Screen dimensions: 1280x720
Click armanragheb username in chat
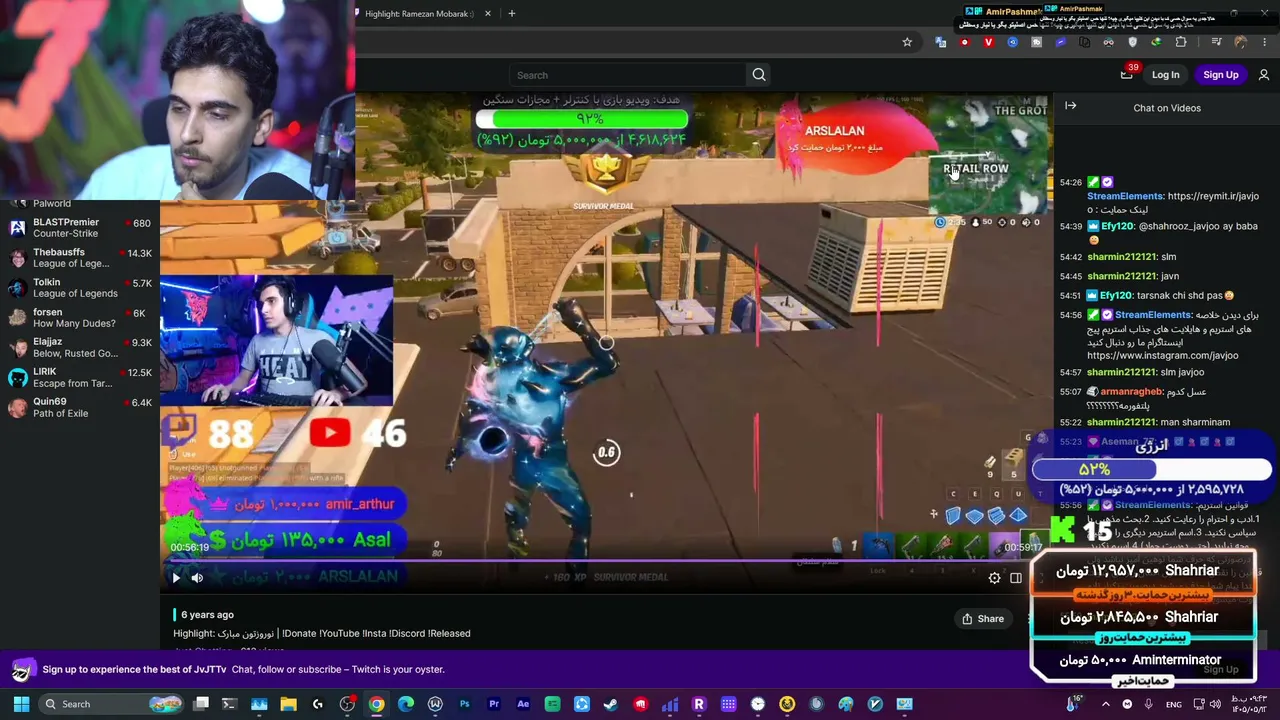pos(1132,392)
